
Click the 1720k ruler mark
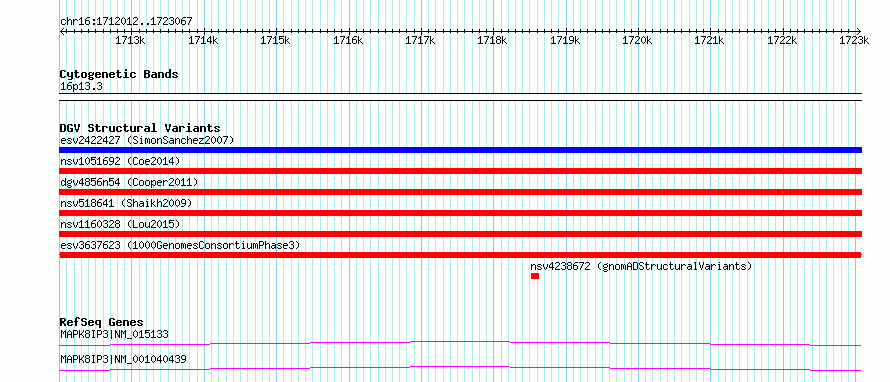coord(637,40)
